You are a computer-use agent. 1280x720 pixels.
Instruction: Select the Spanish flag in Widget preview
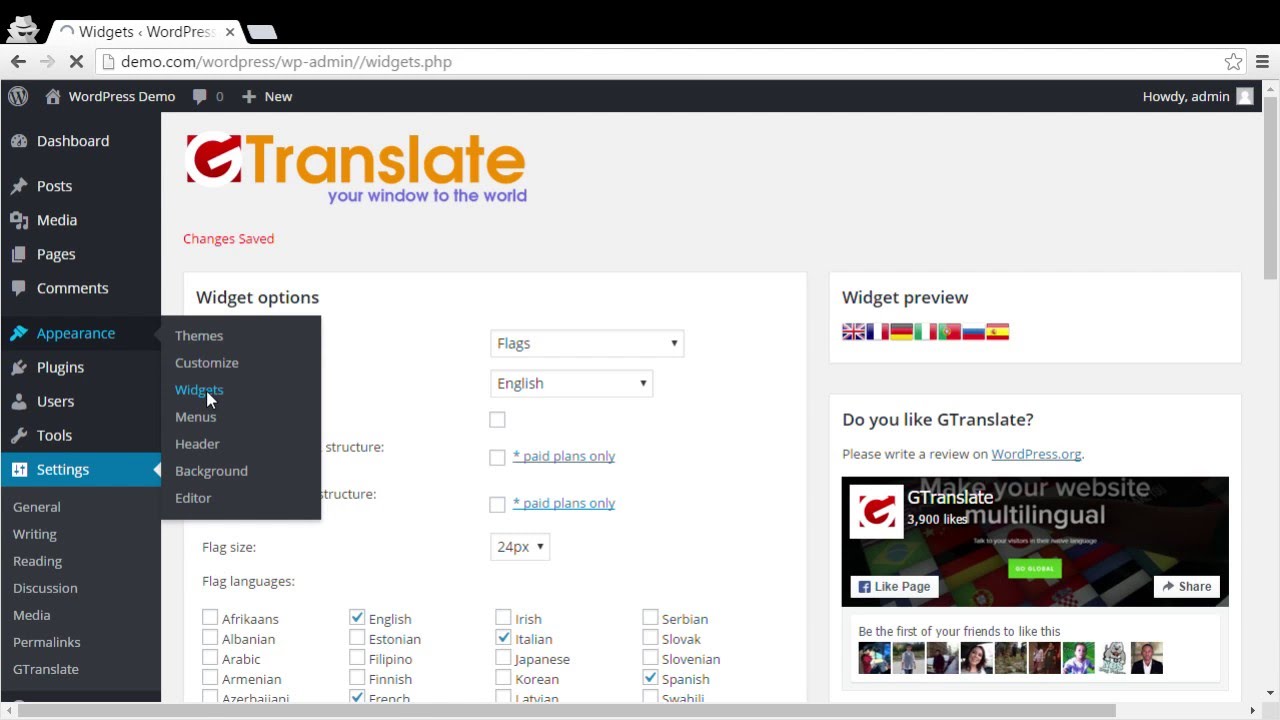[x=998, y=332]
